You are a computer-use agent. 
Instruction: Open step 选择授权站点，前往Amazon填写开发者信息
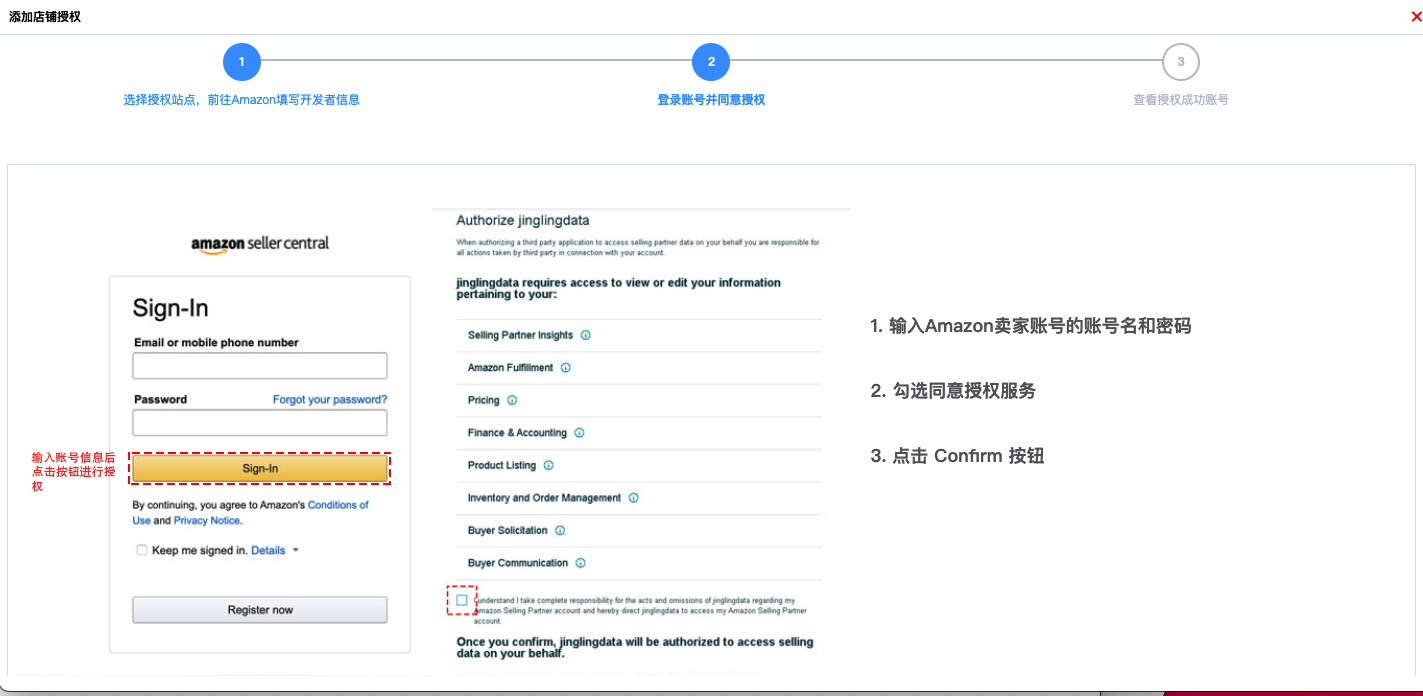click(241, 100)
